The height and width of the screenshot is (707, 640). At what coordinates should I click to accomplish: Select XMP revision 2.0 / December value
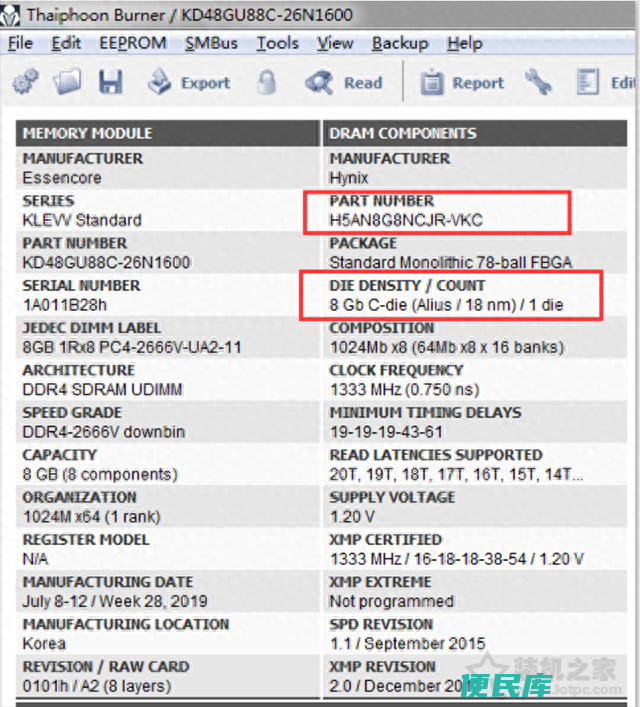coord(401,686)
